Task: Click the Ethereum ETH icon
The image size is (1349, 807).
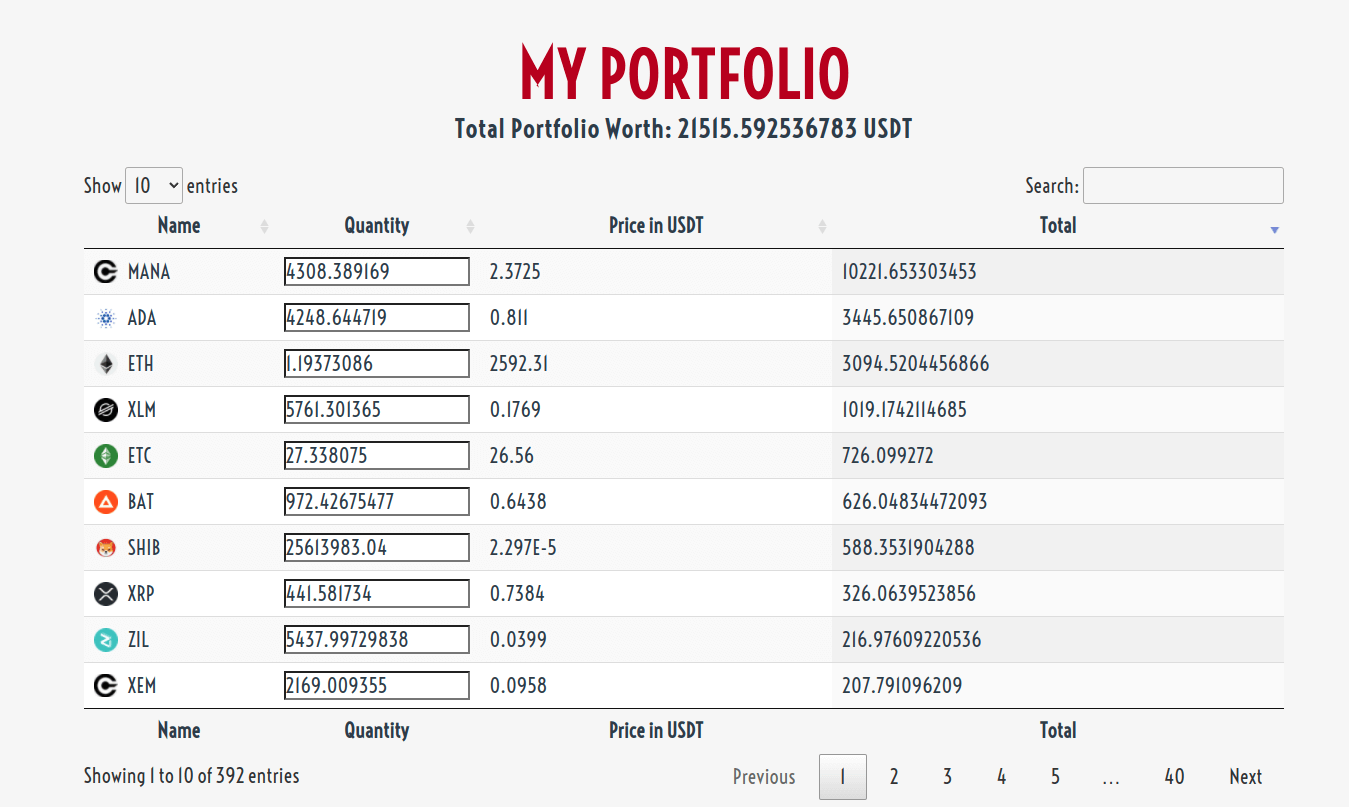Action: point(105,365)
